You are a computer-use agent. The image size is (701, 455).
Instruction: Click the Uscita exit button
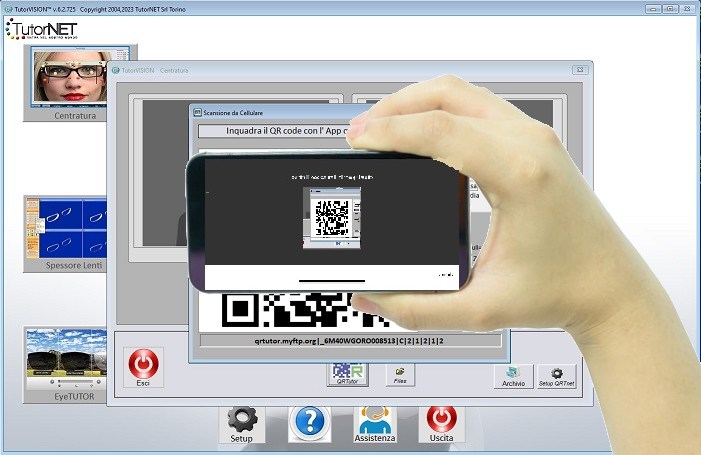pyautogui.click(x=442, y=424)
